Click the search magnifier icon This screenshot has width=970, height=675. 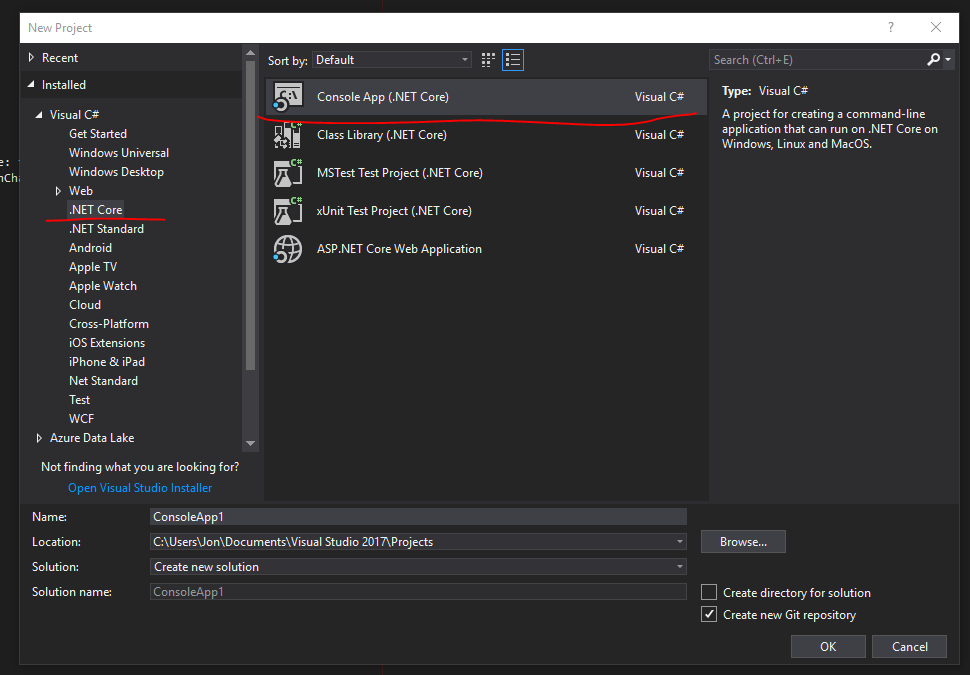tap(933, 59)
